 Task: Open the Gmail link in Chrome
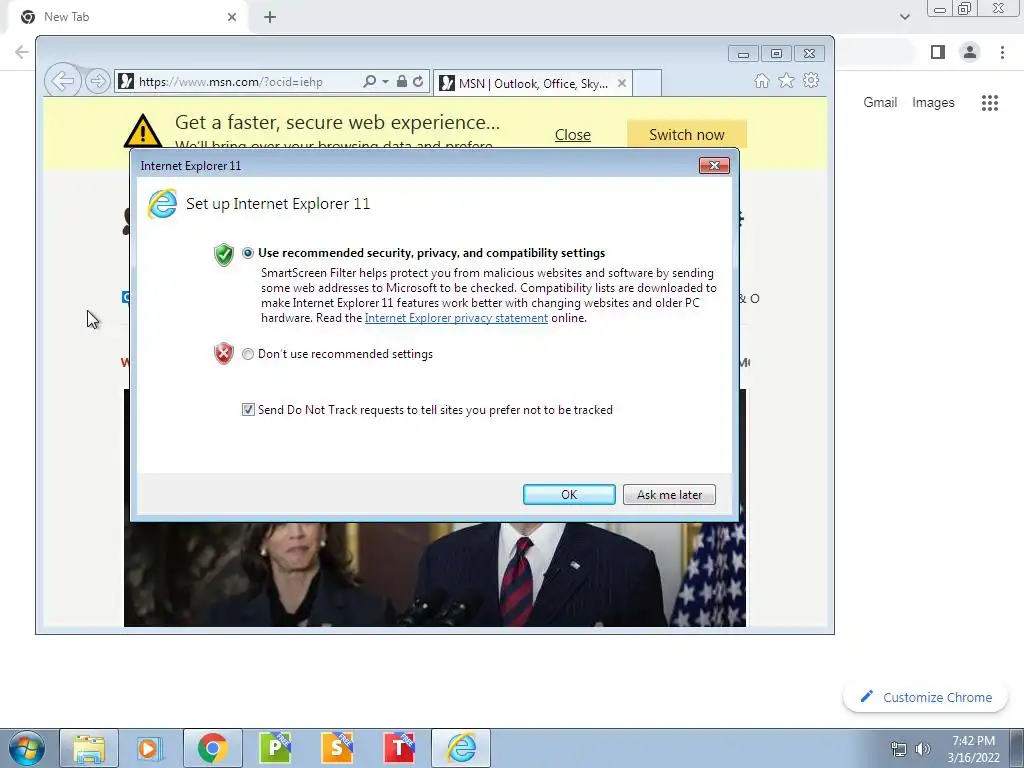(880, 103)
